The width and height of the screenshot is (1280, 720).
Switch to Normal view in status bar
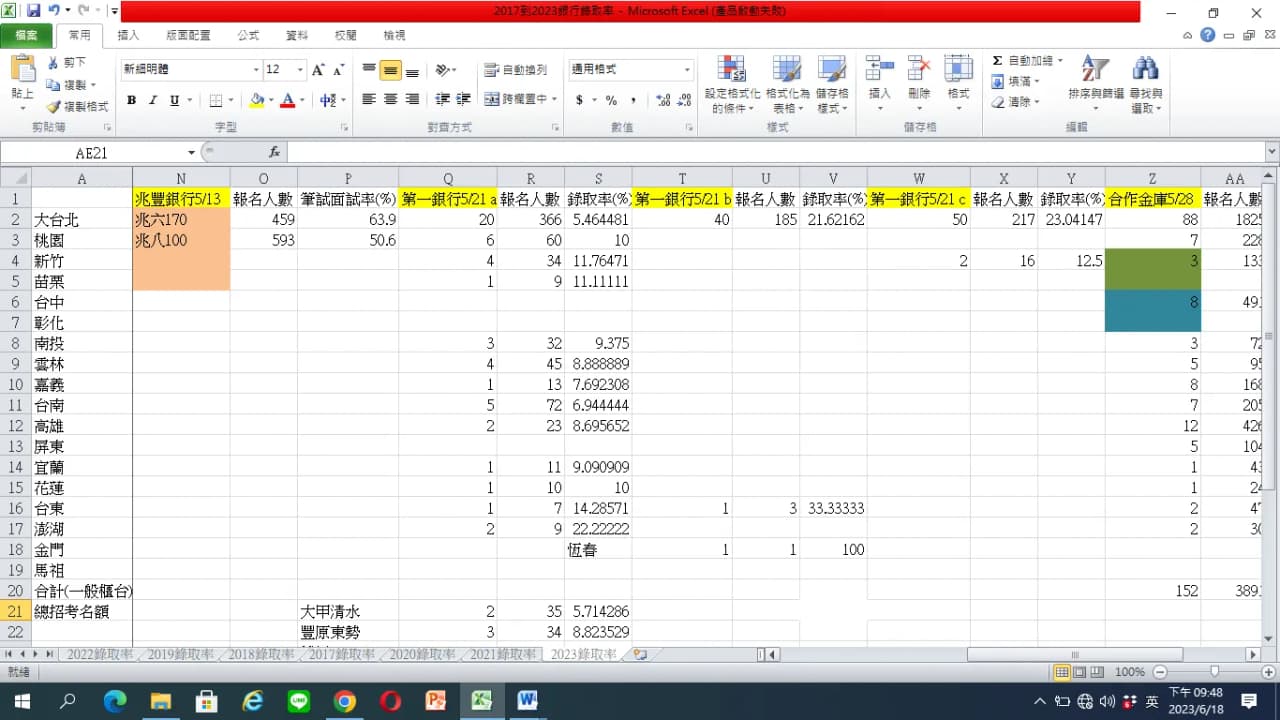pyautogui.click(x=1062, y=672)
